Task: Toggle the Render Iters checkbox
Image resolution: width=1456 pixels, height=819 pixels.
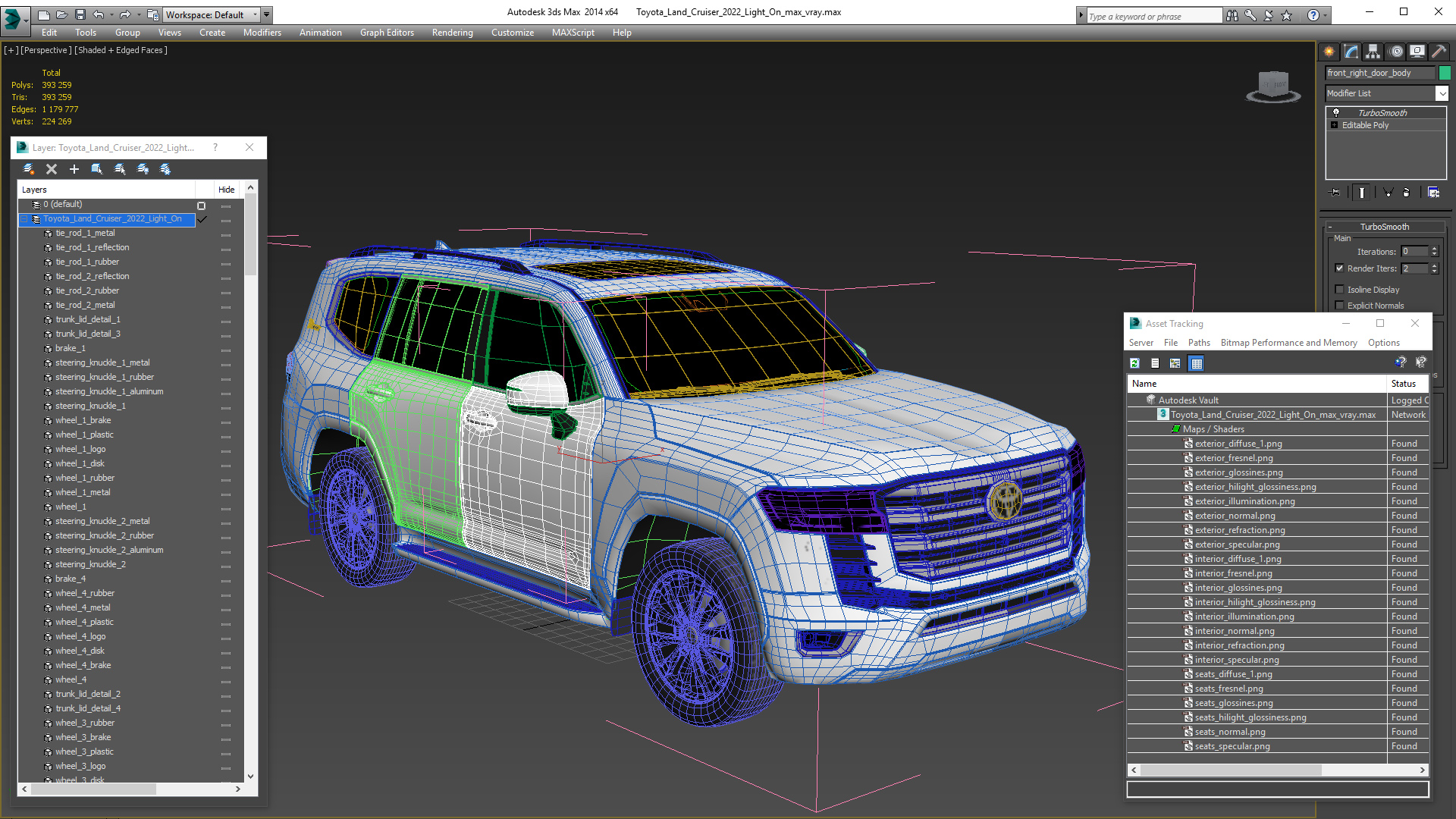Action: [1339, 268]
